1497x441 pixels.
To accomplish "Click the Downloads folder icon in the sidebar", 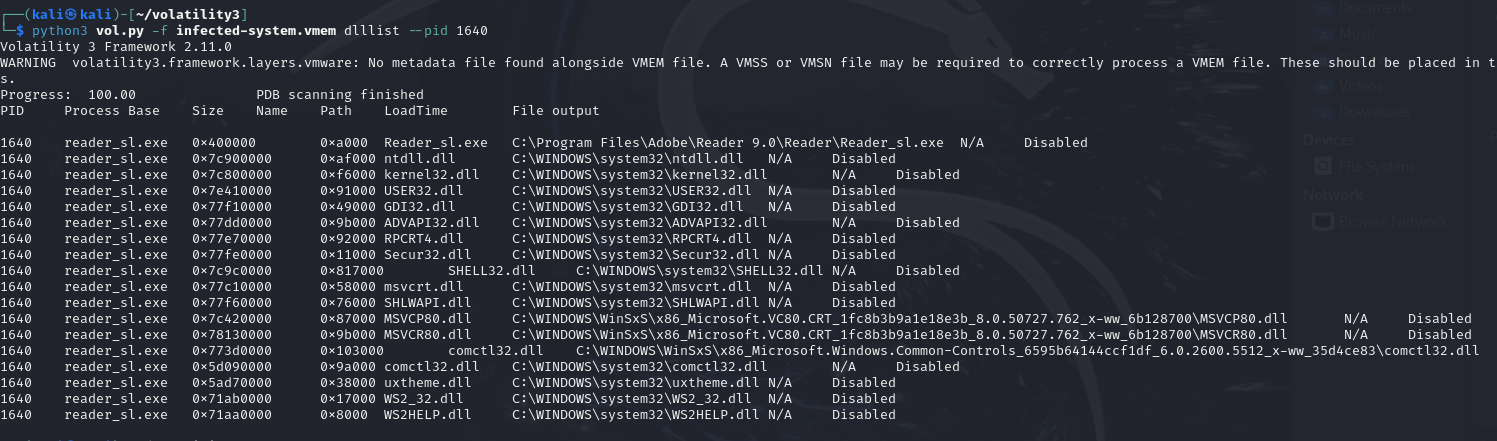I will click(x=1323, y=112).
